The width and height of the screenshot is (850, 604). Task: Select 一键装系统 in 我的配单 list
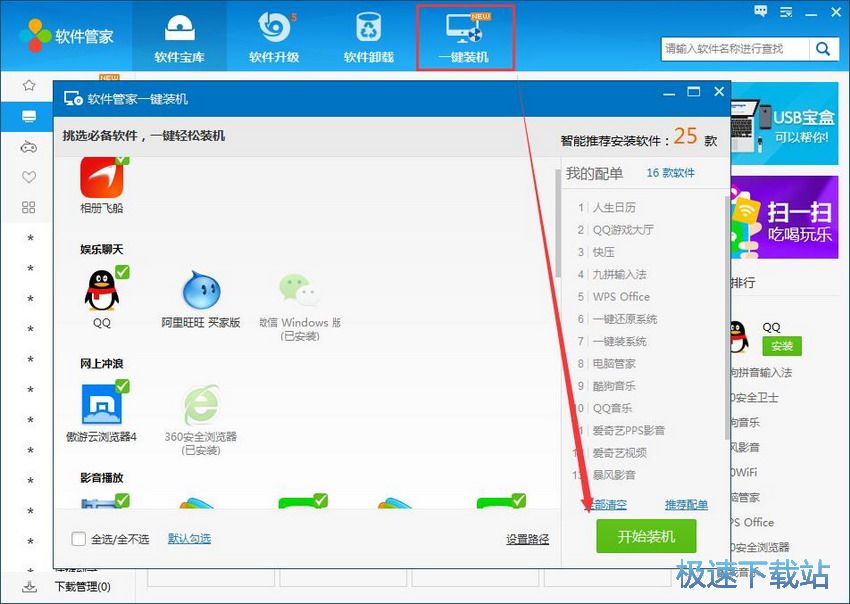point(619,341)
